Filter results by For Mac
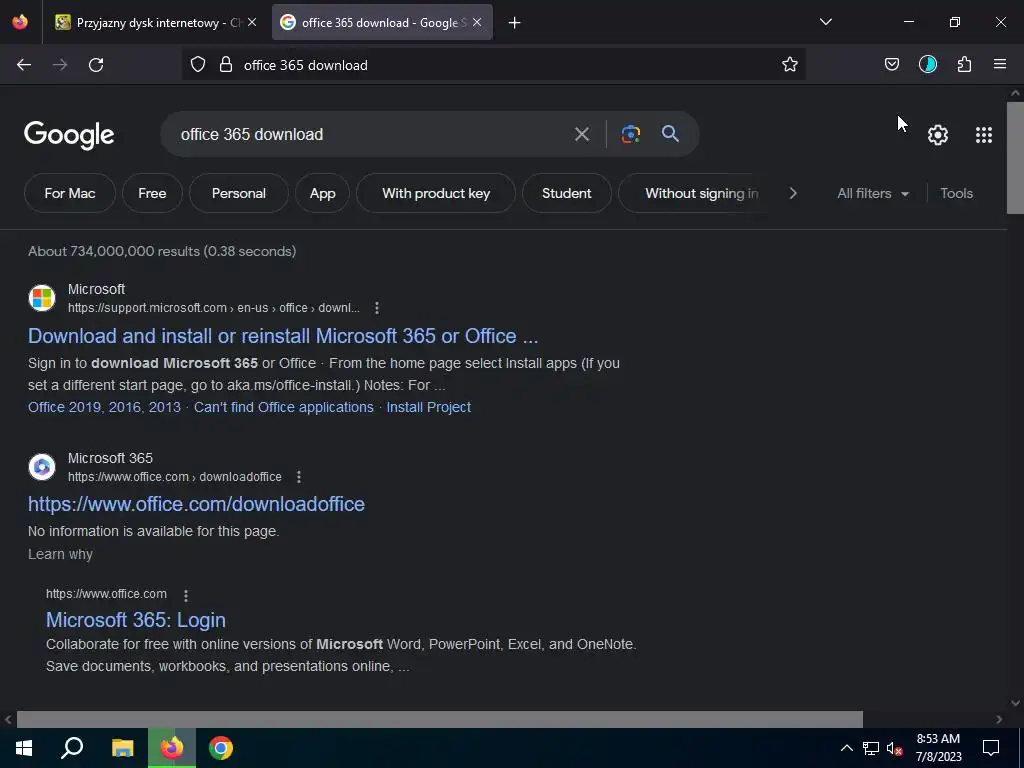The width and height of the screenshot is (1024, 768). (x=70, y=193)
